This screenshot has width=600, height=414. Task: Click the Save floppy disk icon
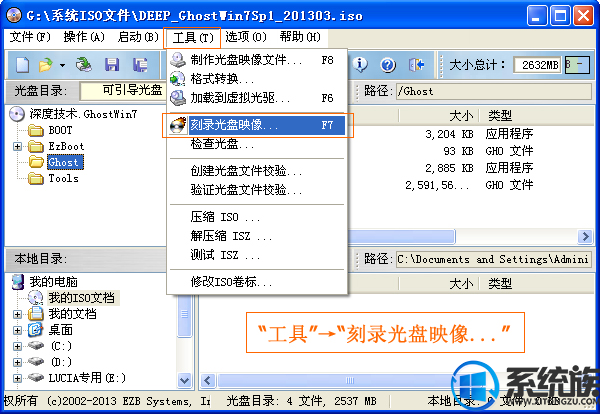click(112, 65)
